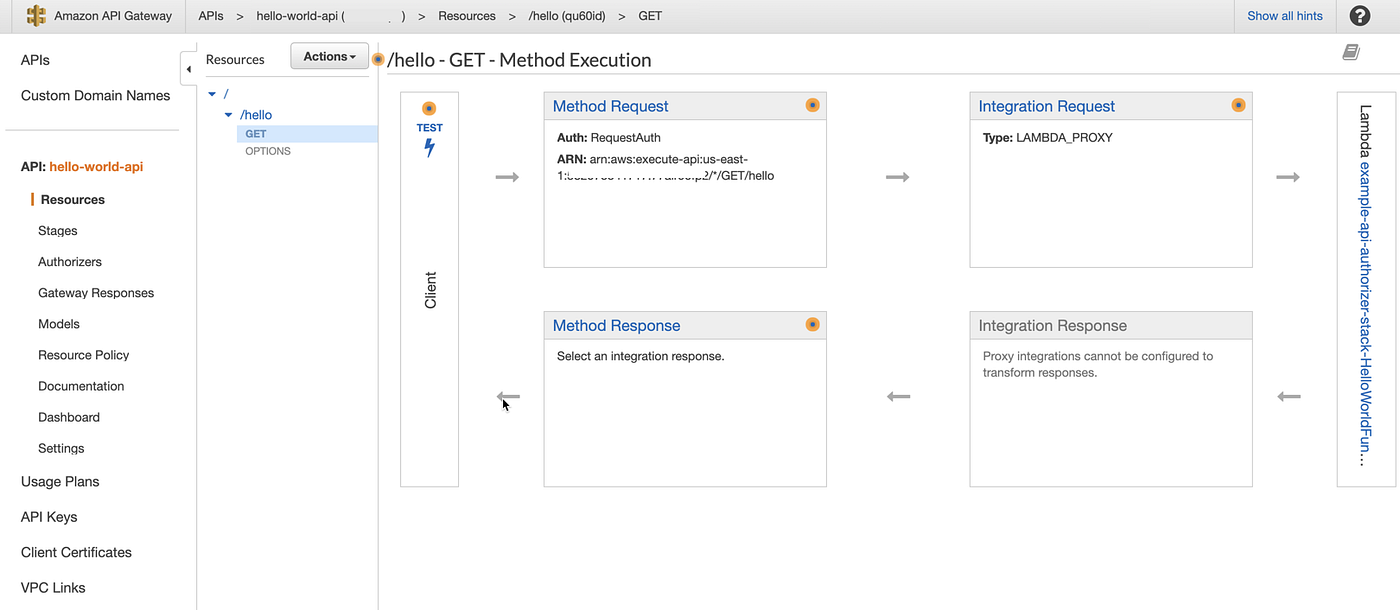Select the OPTIONS method under /hello

(x=267, y=150)
